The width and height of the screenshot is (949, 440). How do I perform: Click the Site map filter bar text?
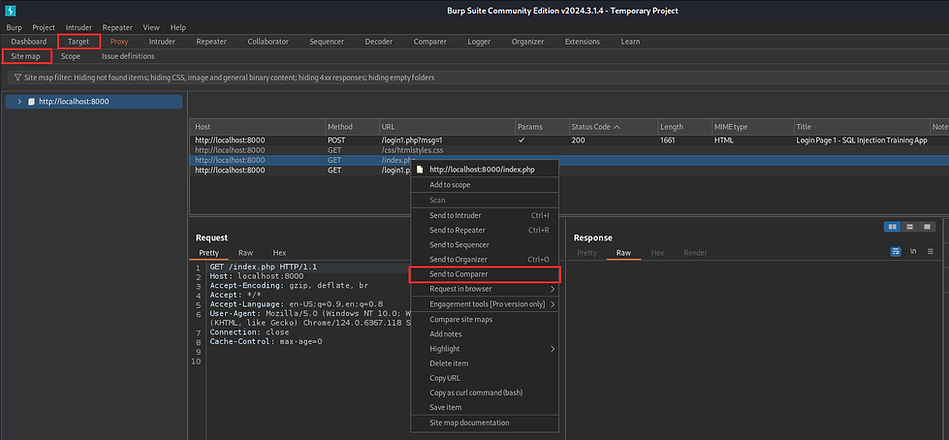point(229,77)
